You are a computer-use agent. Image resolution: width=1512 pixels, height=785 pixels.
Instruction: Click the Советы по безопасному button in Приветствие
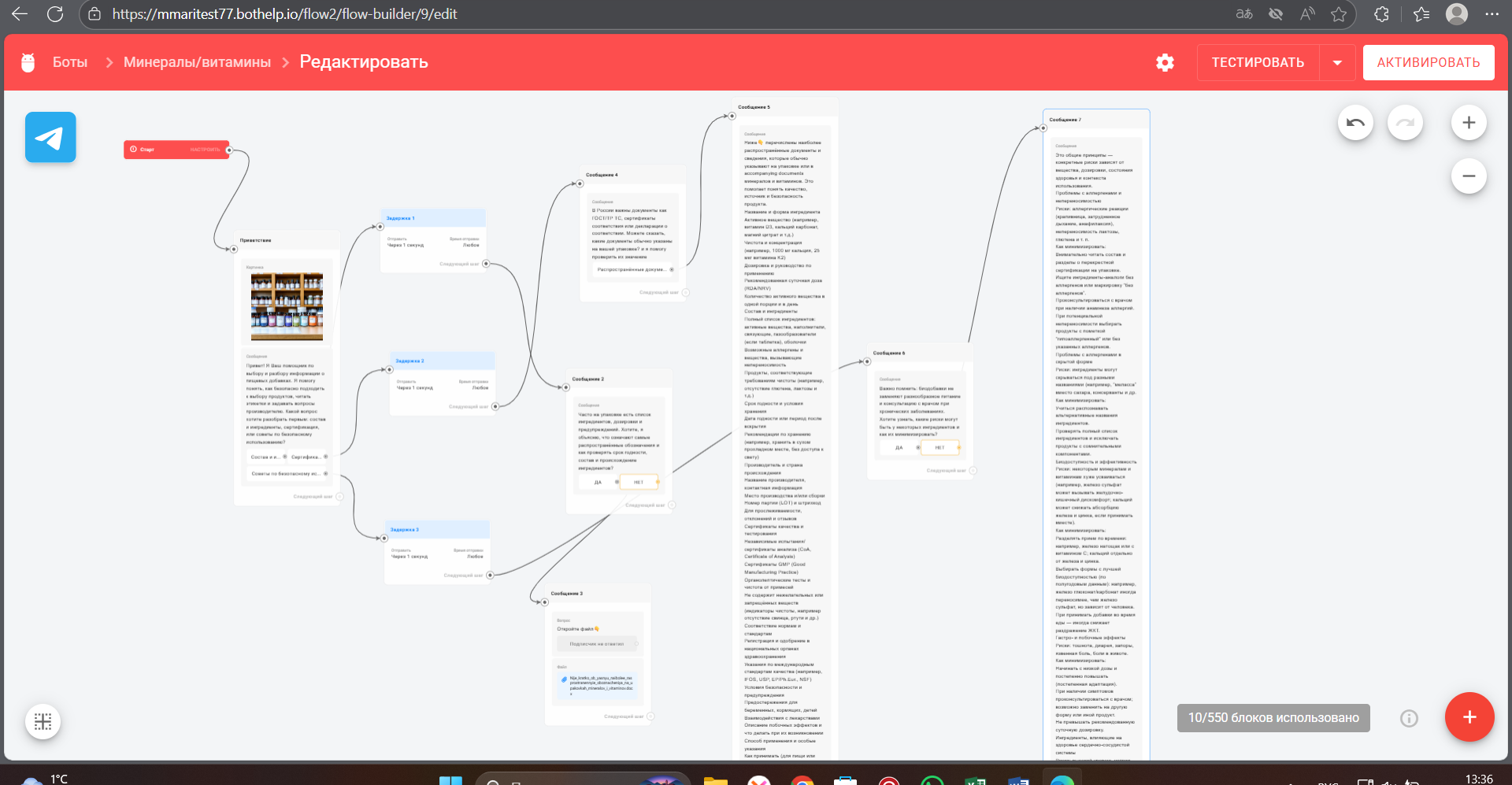(x=285, y=473)
